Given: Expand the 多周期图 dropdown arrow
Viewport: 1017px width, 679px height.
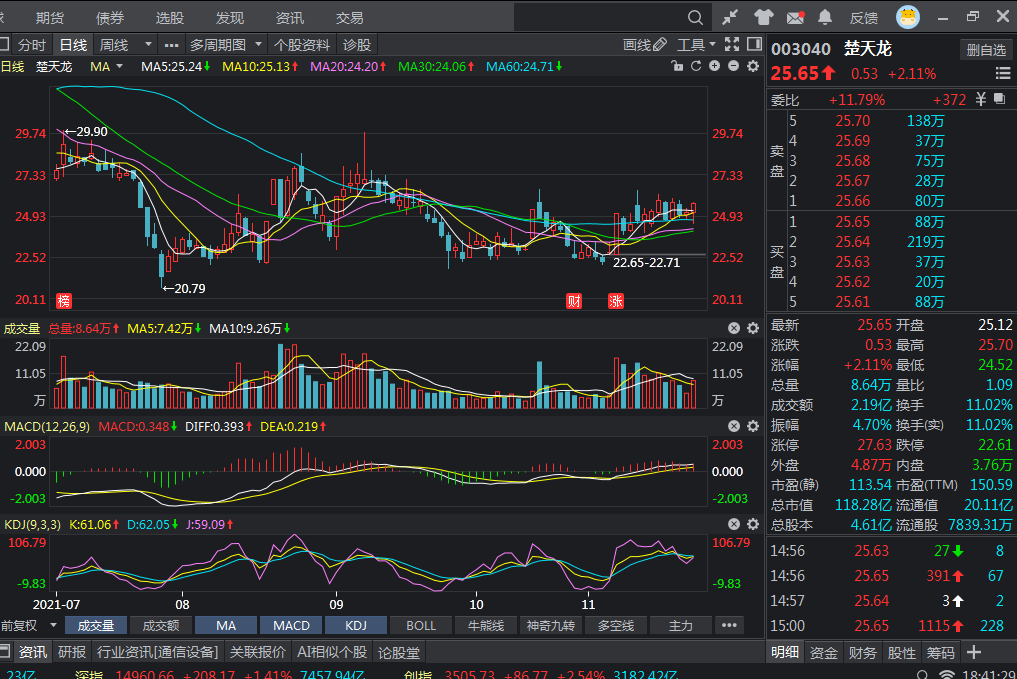Looking at the screenshot, I should click(x=257, y=44).
